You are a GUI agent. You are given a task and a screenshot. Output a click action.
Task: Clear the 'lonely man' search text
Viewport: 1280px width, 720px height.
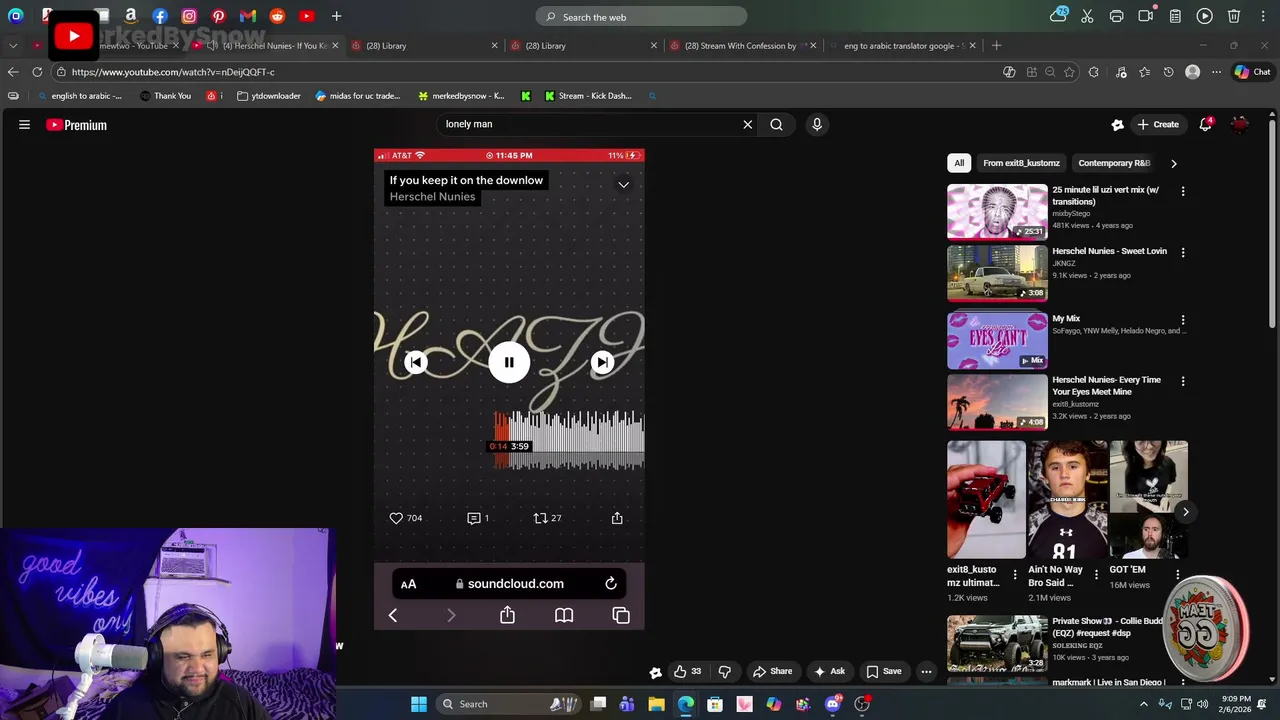pyautogui.click(x=747, y=124)
